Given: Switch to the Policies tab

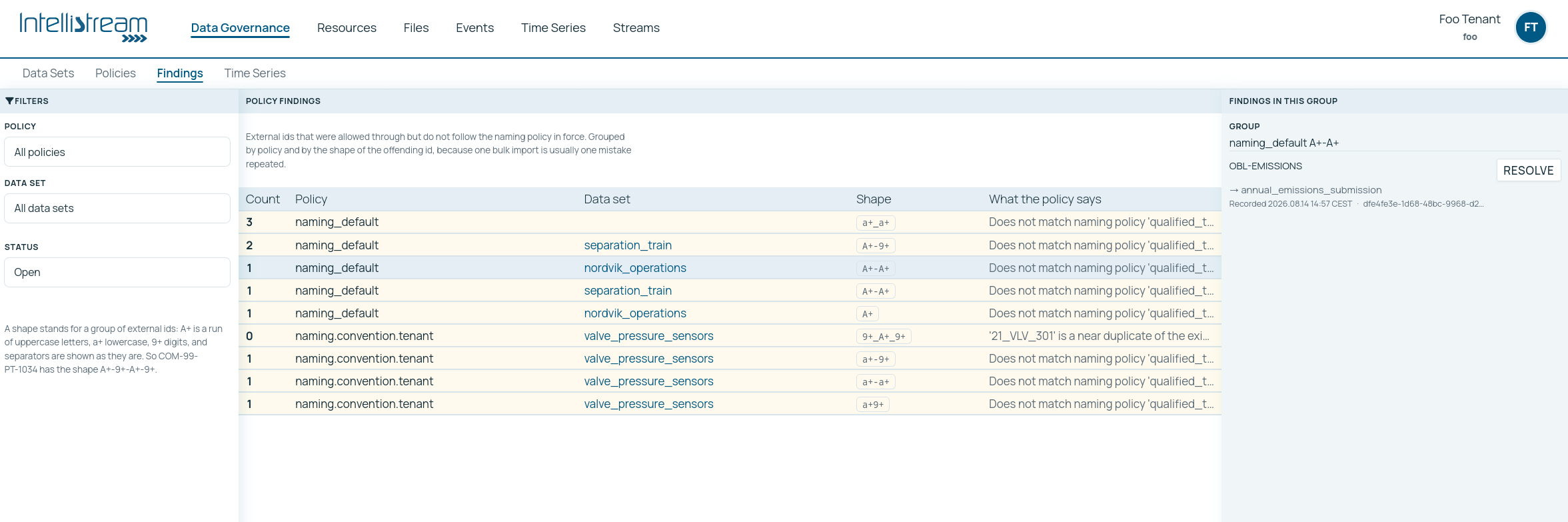Looking at the screenshot, I should pos(115,73).
